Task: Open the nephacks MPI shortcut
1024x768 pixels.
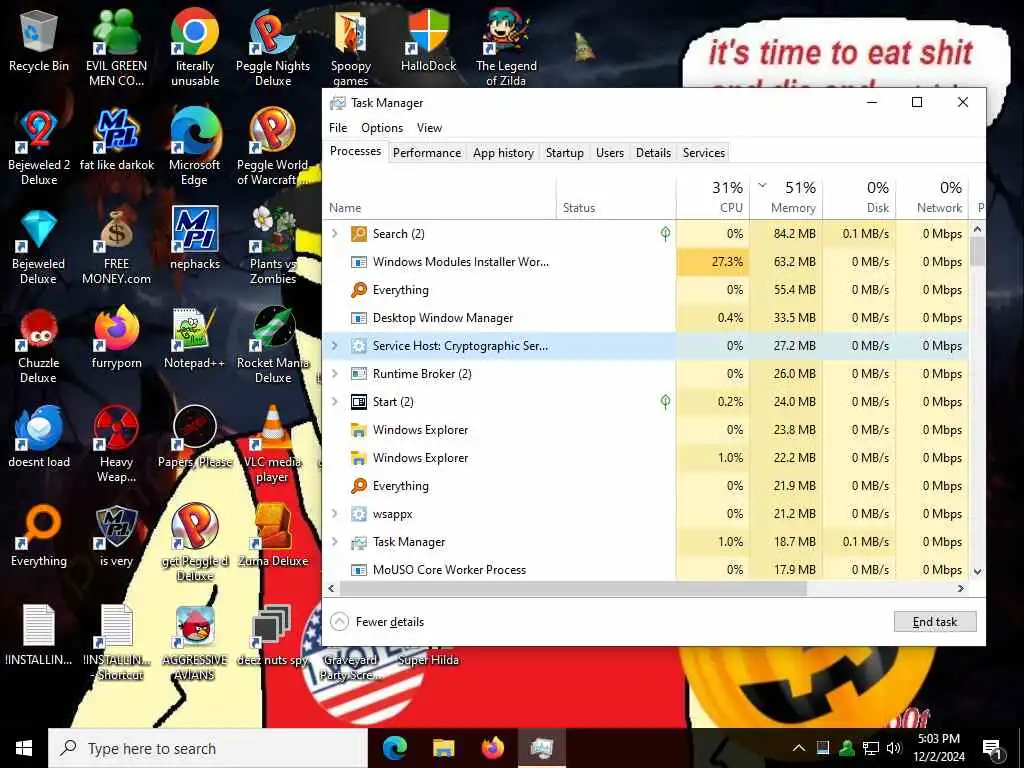Action: point(195,239)
